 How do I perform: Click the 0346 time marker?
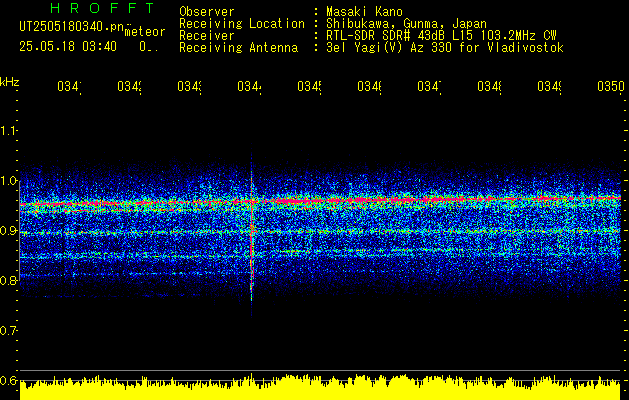[x=369, y=86]
